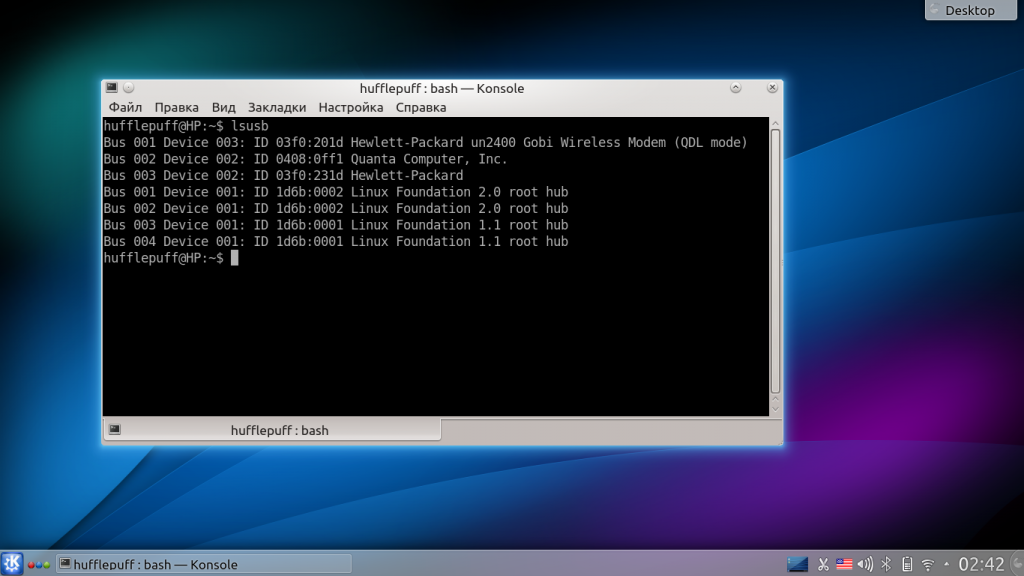Viewport: 1024px width, 576px height.
Task: Open the Вид menu
Action: click(x=223, y=107)
